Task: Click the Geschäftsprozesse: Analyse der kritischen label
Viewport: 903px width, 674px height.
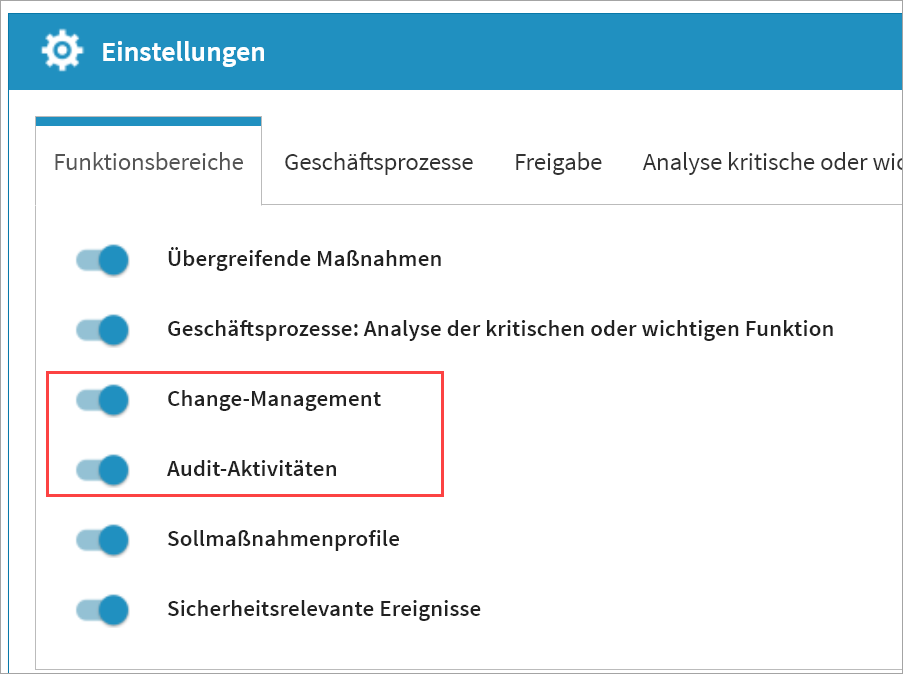Action: tap(500, 329)
